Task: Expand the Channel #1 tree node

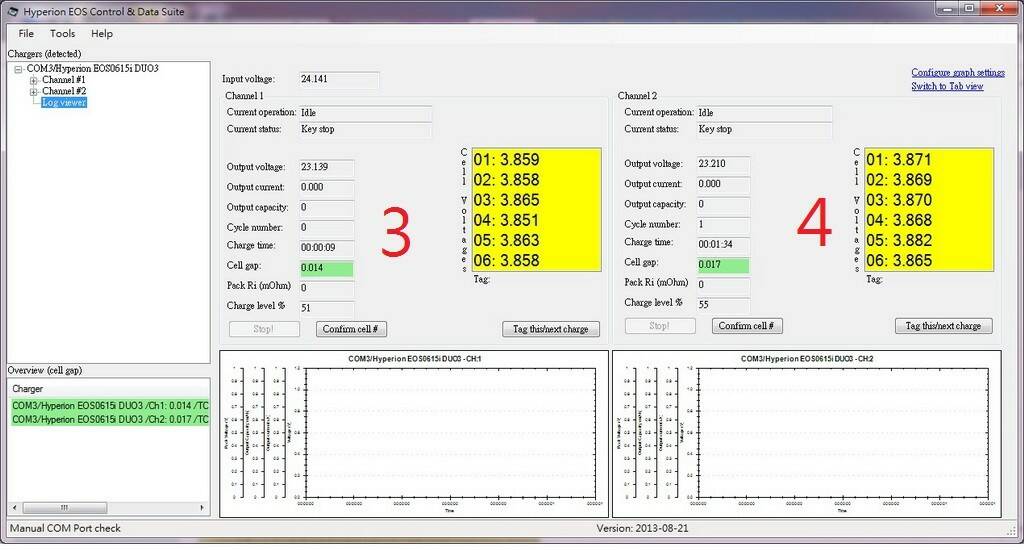Action: tap(33, 80)
